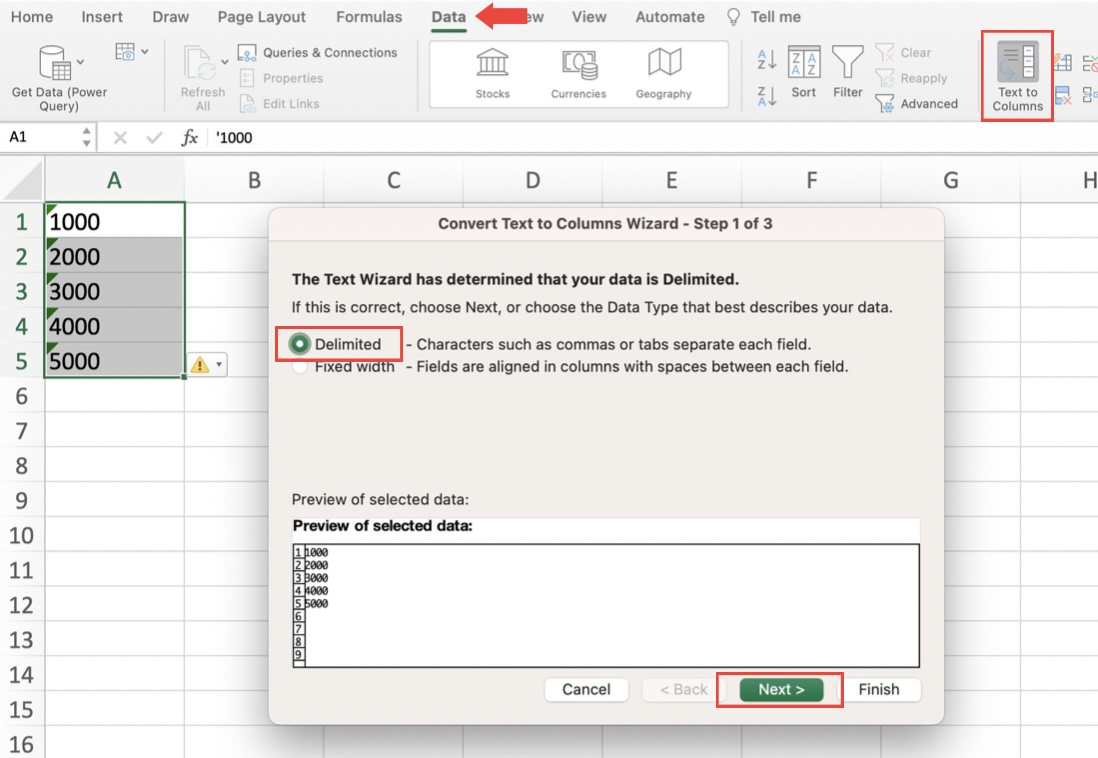Select the Fixed width radio button
The height and width of the screenshot is (758, 1098).
pos(300,366)
